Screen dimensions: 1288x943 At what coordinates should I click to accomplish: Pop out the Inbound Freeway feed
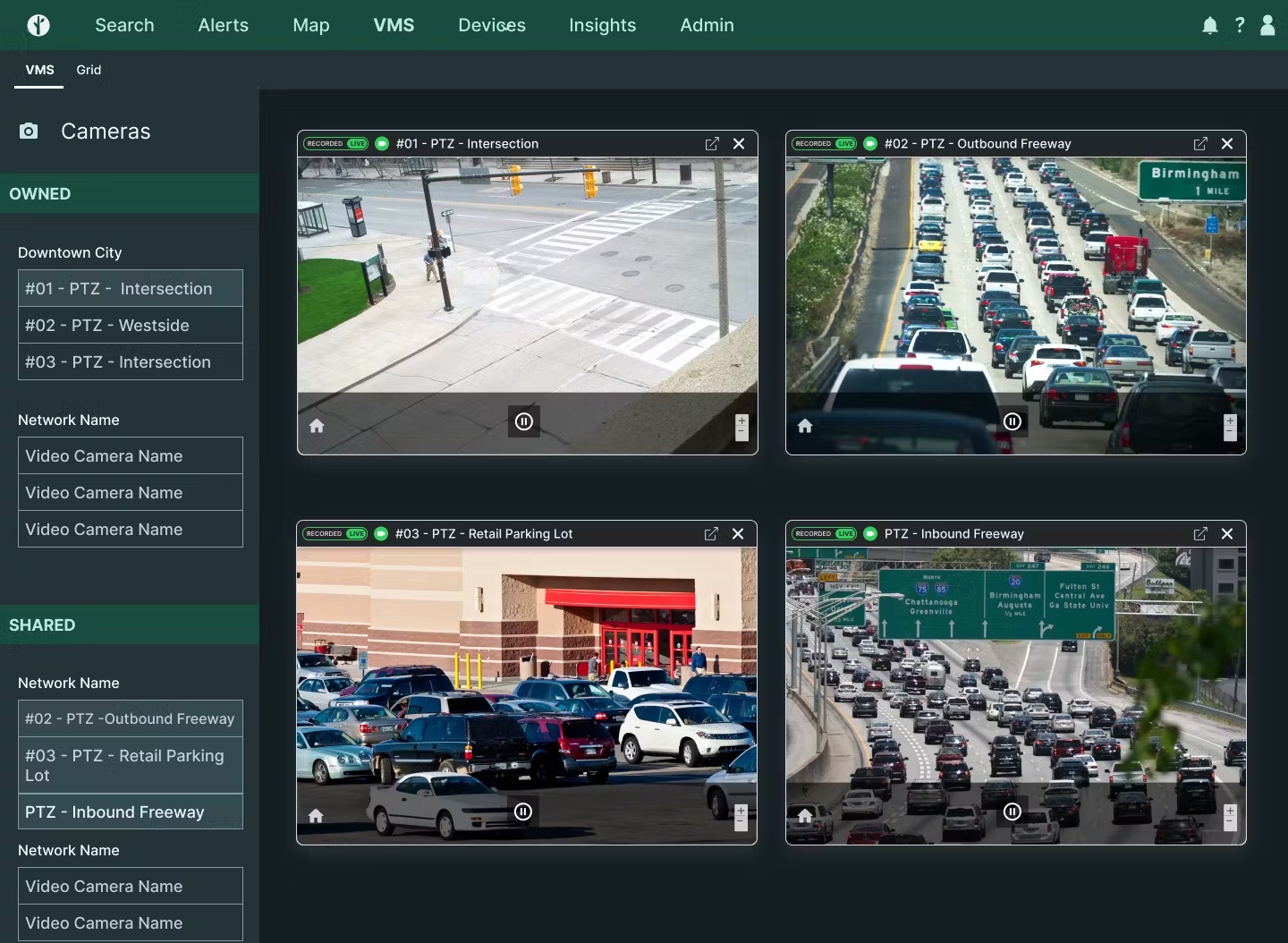pyautogui.click(x=1200, y=534)
